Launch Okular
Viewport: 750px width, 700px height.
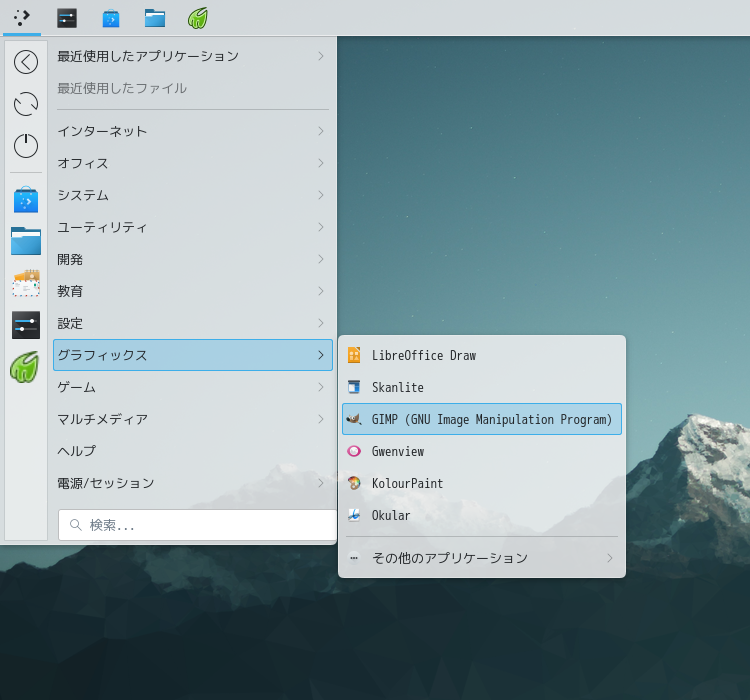coord(482,515)
